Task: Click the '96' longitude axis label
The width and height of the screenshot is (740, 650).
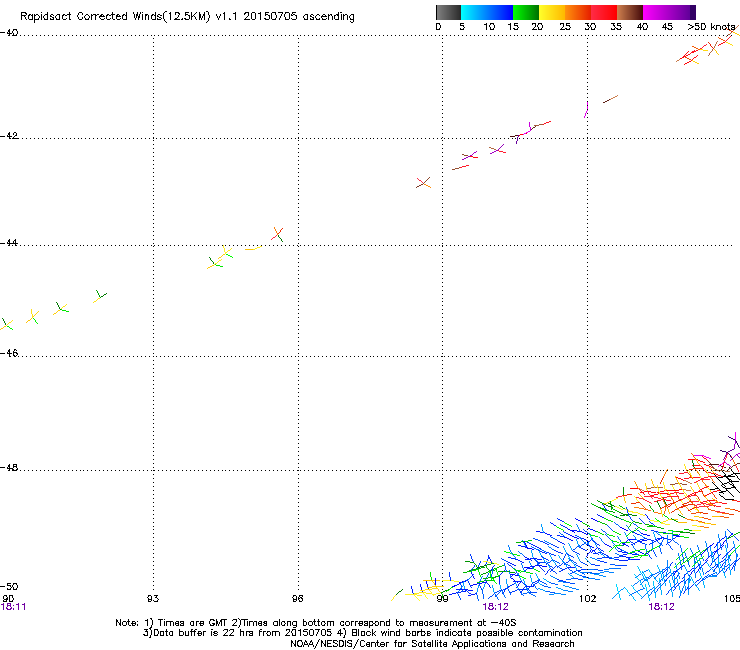Action: [x=297, y=599]
